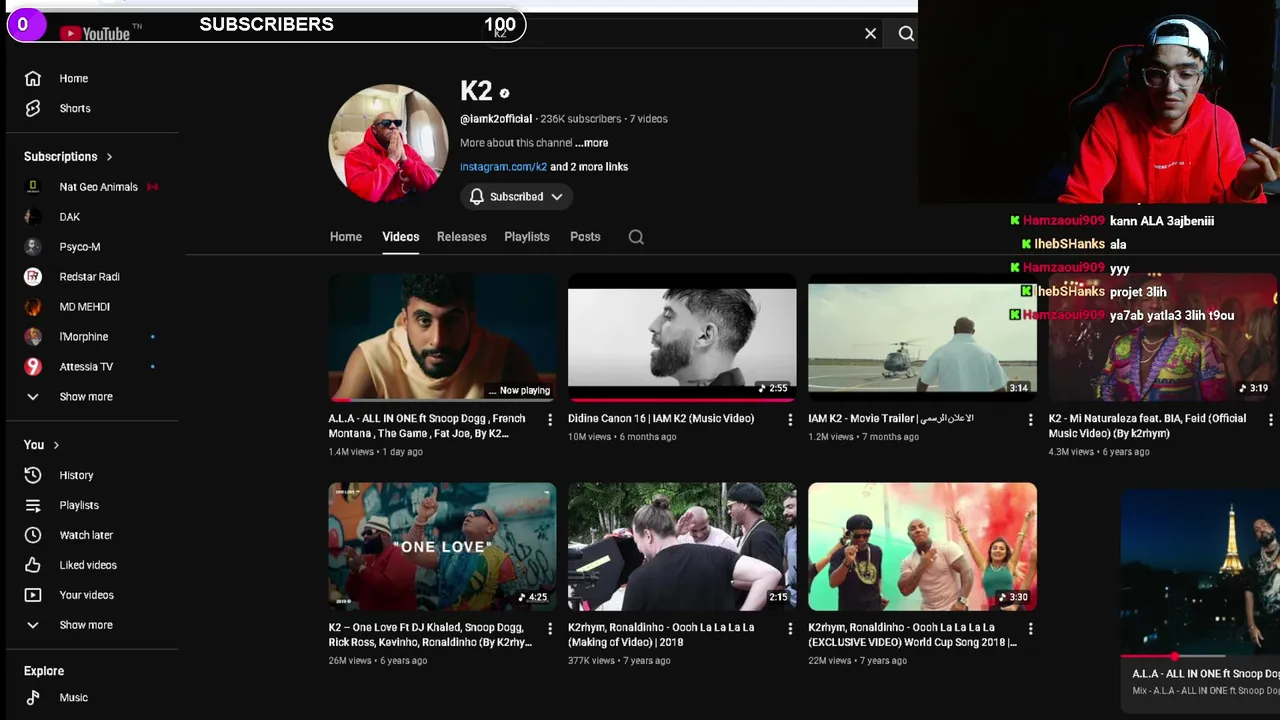This screenshot has height=720, width=1280.
Task: Open Didine Canon 16 video thumbnail
Action: point(682,337)
